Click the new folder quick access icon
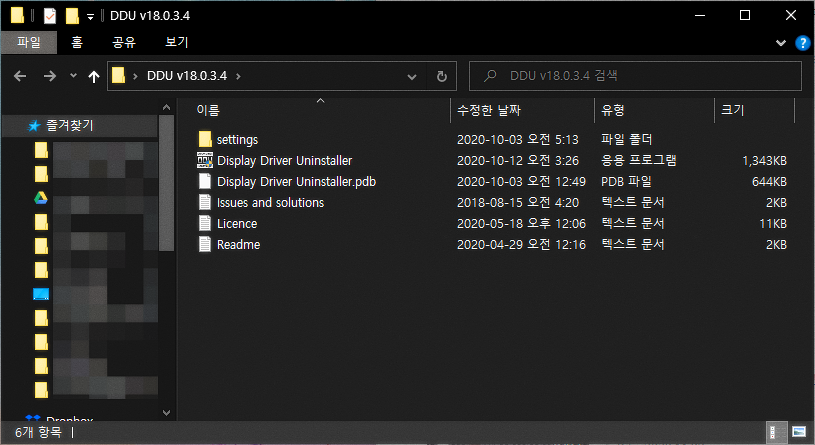 coord(72,16)
